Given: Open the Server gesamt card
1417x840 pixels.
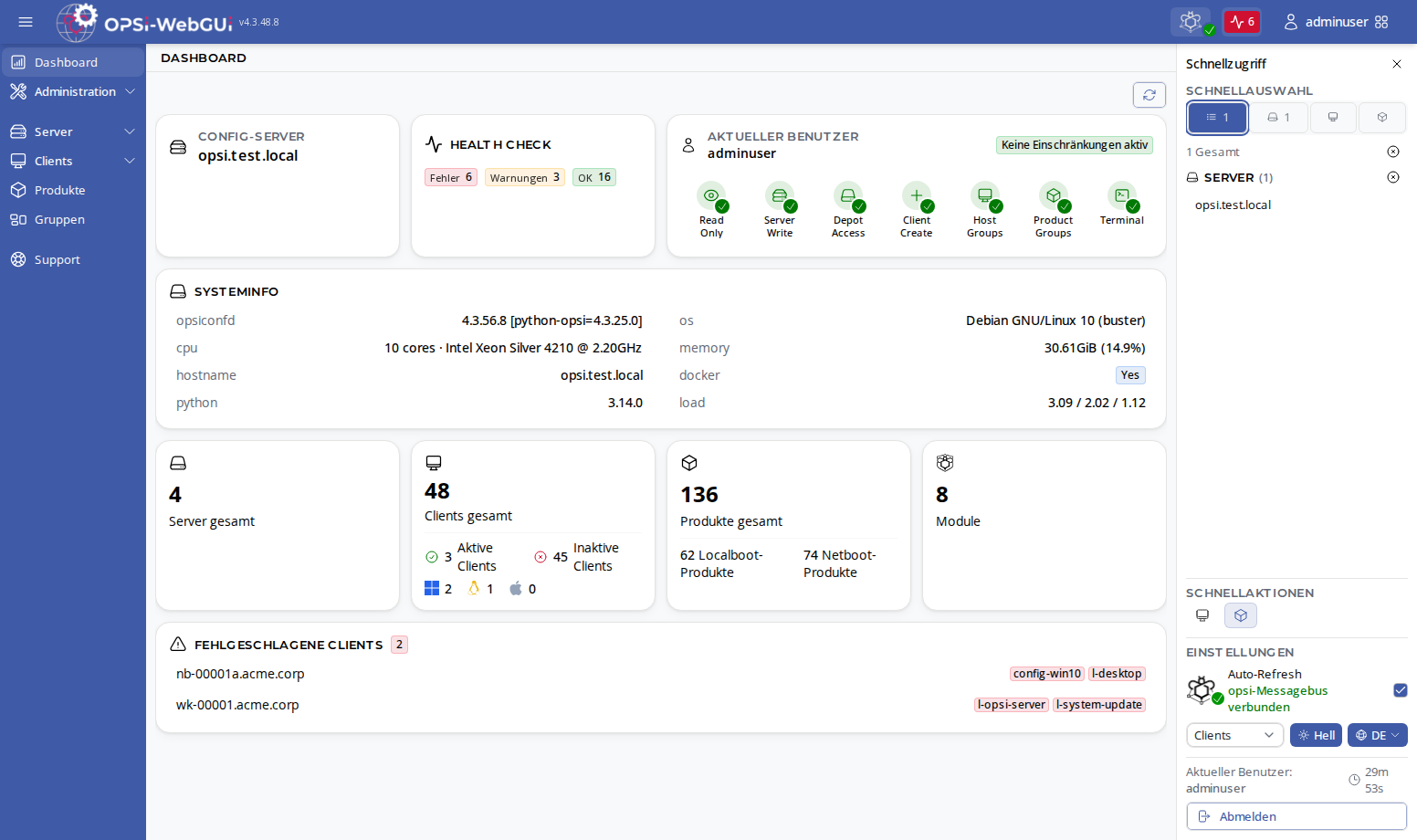Looking at the screenshot, I should (278, 526).
